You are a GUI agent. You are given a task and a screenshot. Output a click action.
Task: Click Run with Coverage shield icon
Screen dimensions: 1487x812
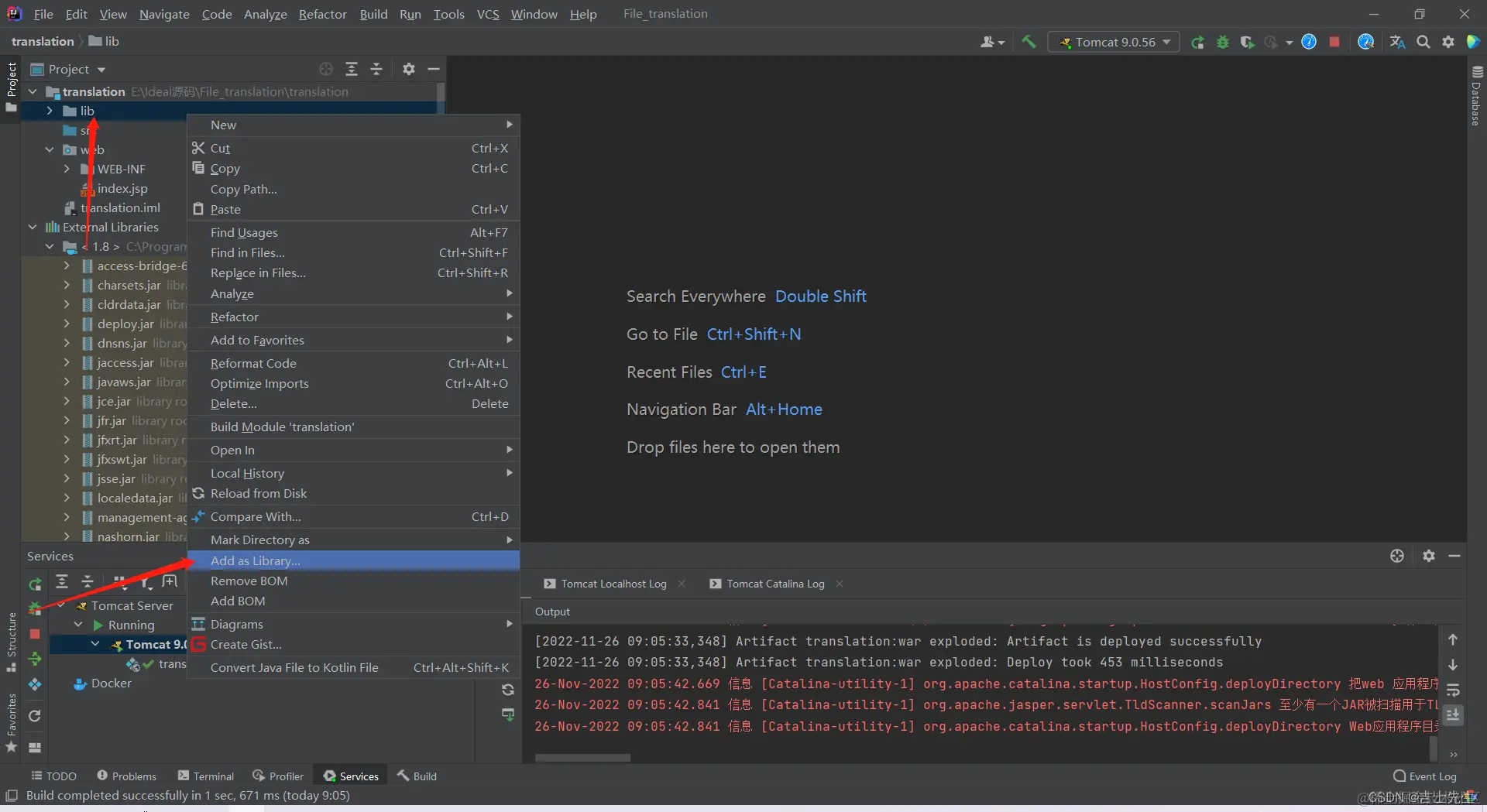pos(1246,43)
